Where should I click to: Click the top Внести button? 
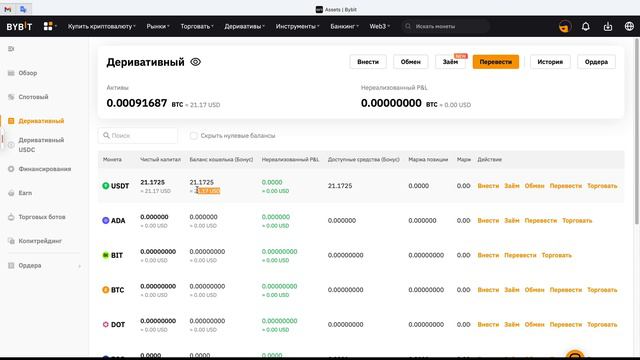point(368,62)
